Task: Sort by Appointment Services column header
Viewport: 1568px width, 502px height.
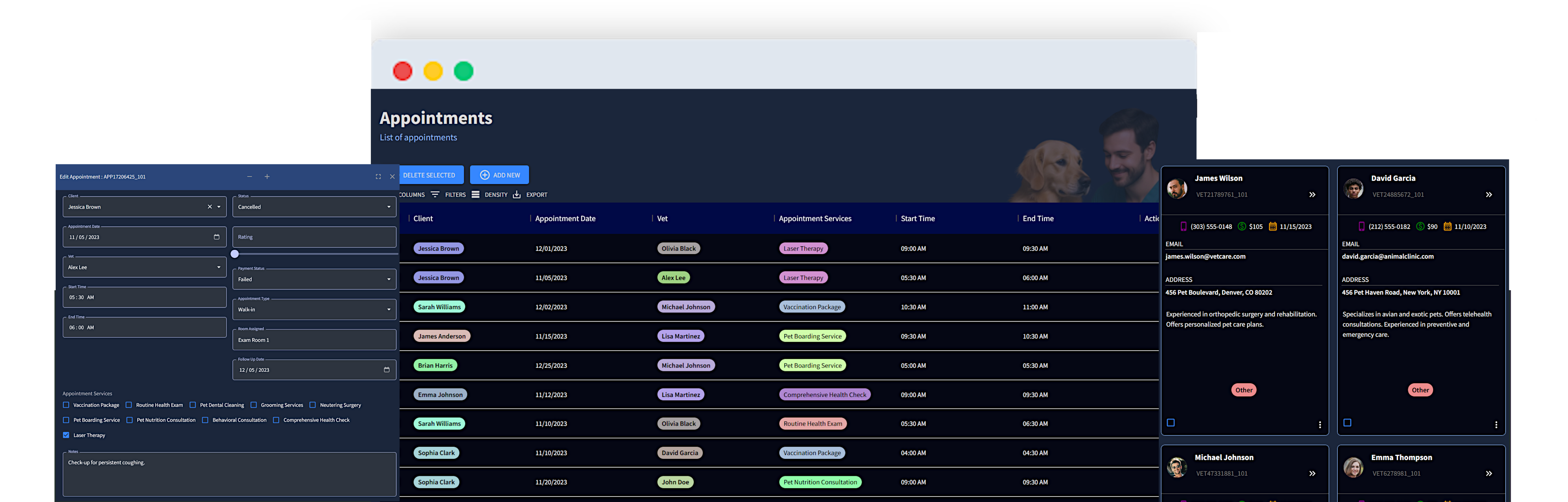Action: [x=815, y=218]
